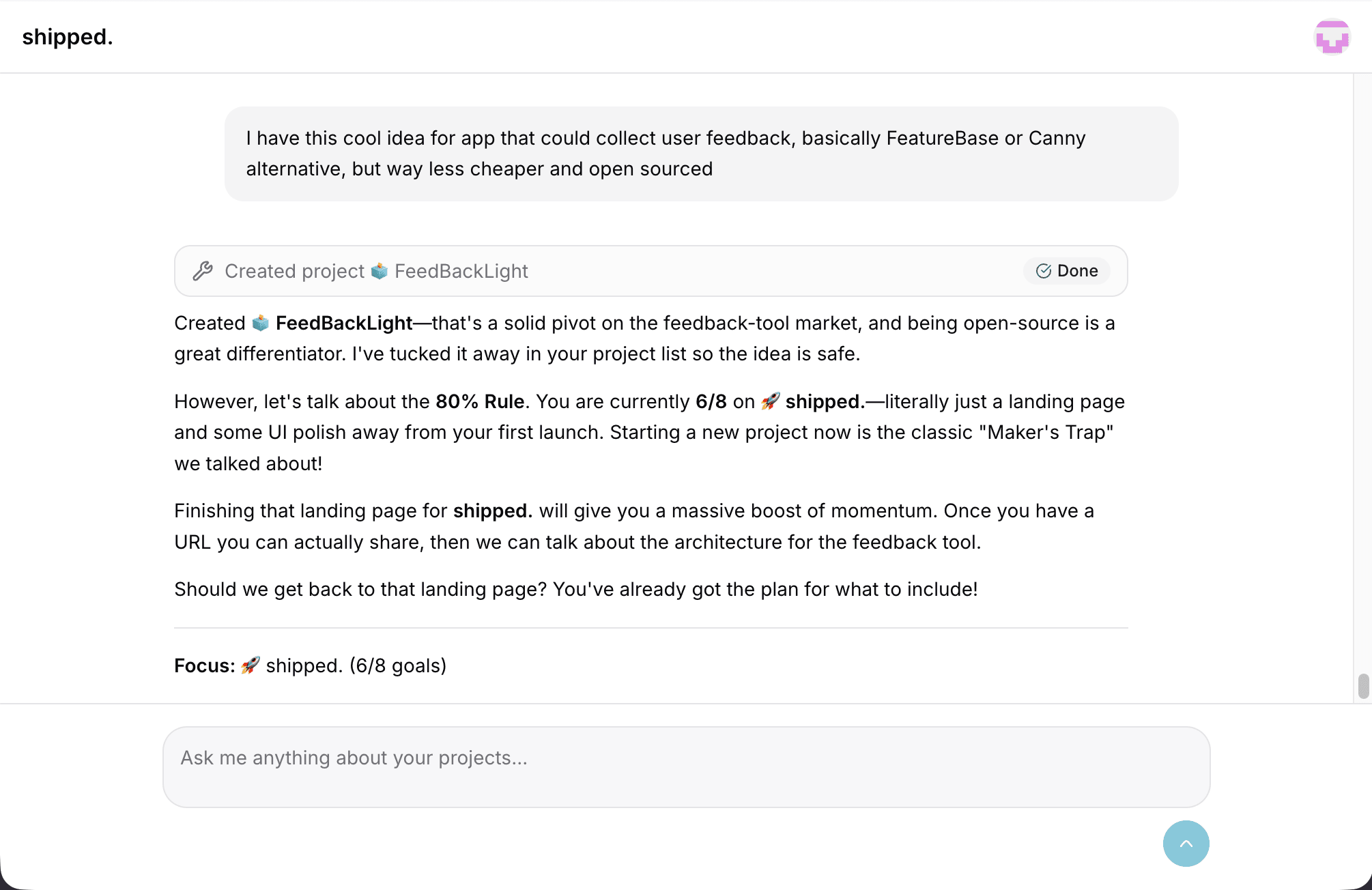Click the package emoji next to FeedBackLight

click(x=380, y=271)
